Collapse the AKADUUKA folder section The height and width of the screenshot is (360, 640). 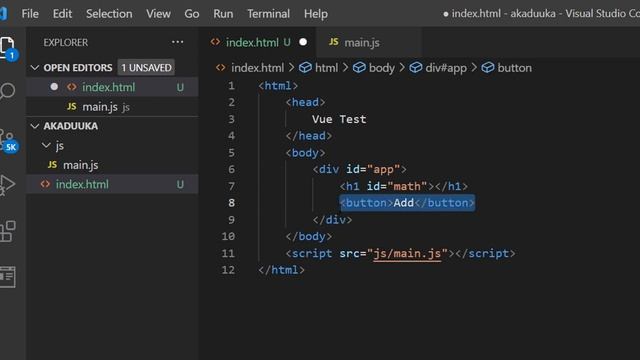[35, 126]
